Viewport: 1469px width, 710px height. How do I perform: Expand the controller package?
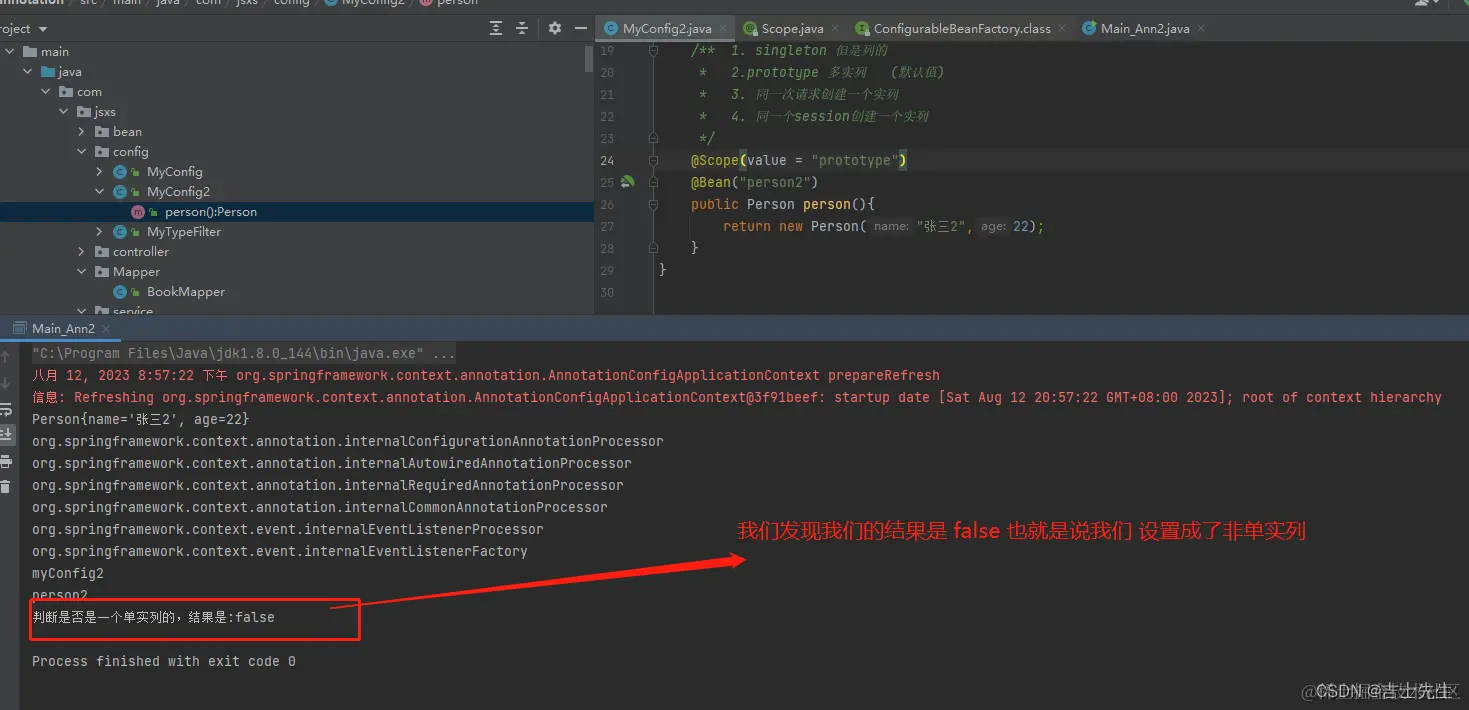tap(82, 252)
